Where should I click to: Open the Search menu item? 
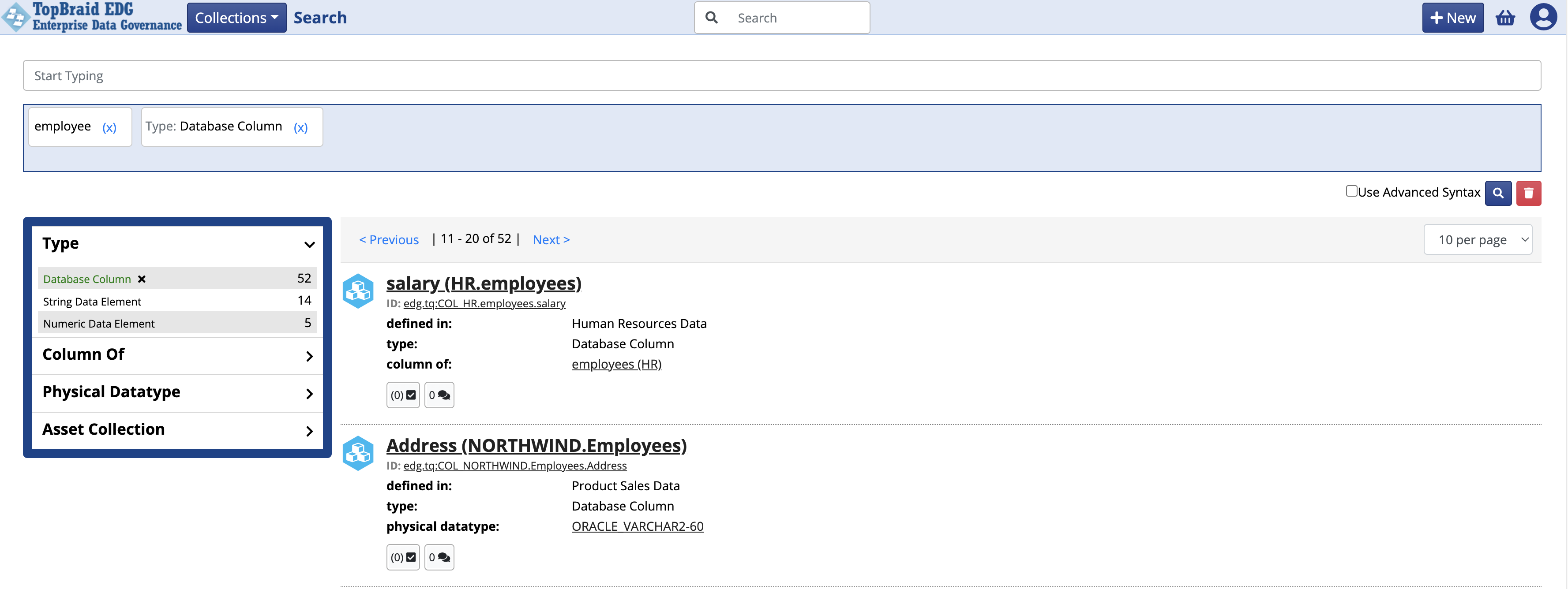click(321, 17)
